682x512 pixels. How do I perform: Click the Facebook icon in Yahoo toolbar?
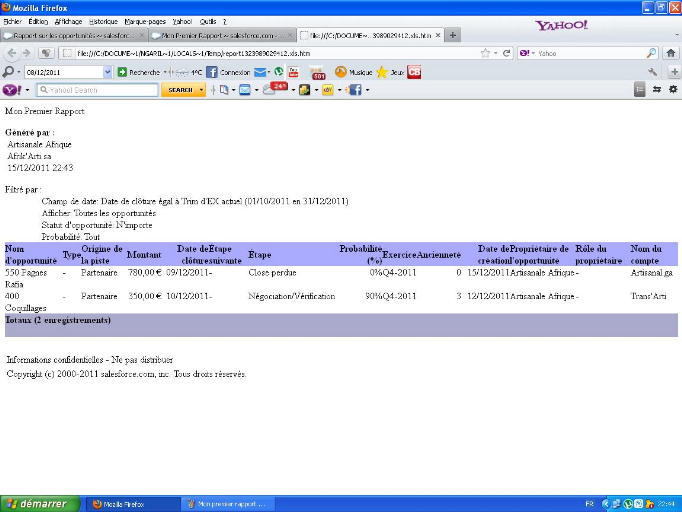coord(354,90)
